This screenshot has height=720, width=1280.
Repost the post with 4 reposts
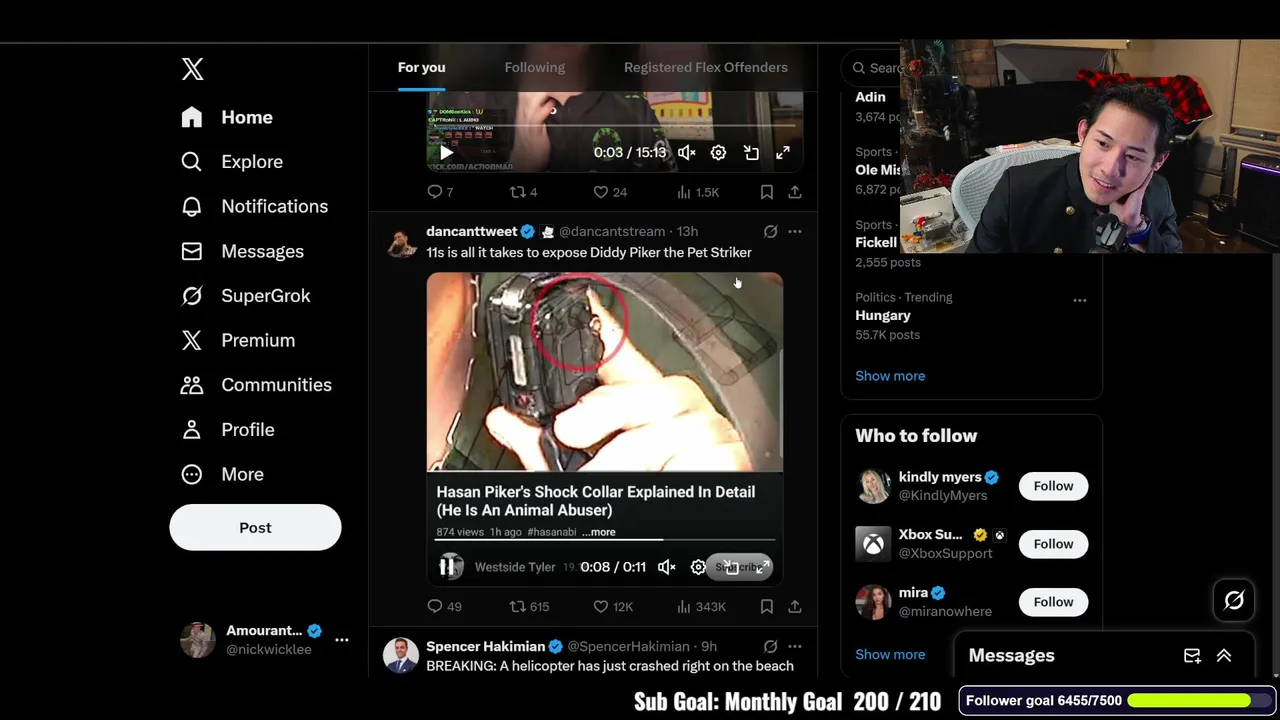[x=523, y=192]
